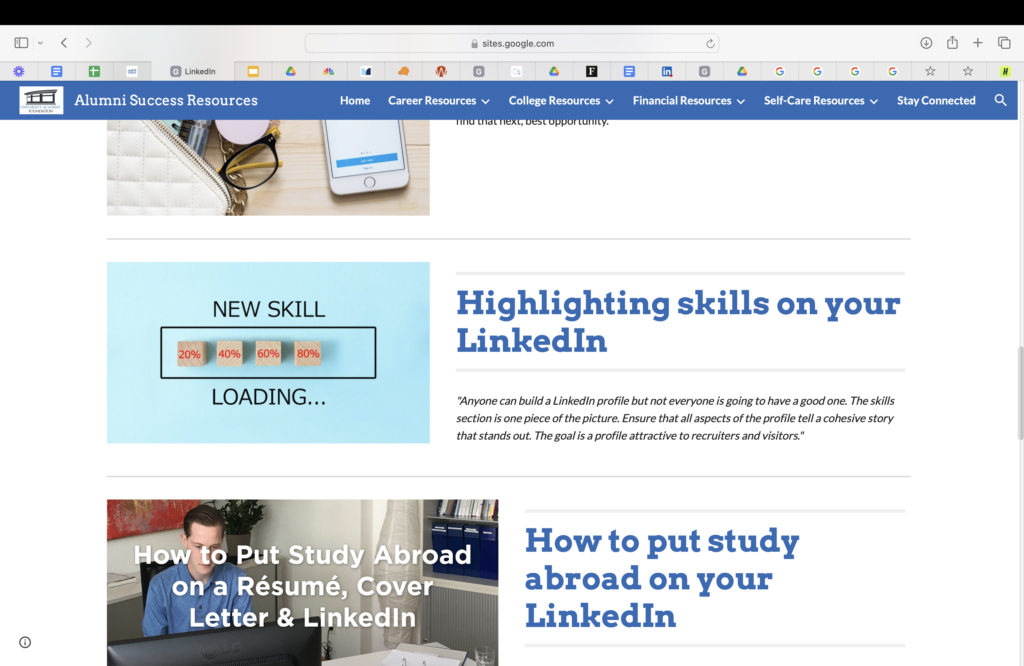Click the Alumni Success Resources site title
The width and height of the screenshot is (1024, 666).
(166, 100)
